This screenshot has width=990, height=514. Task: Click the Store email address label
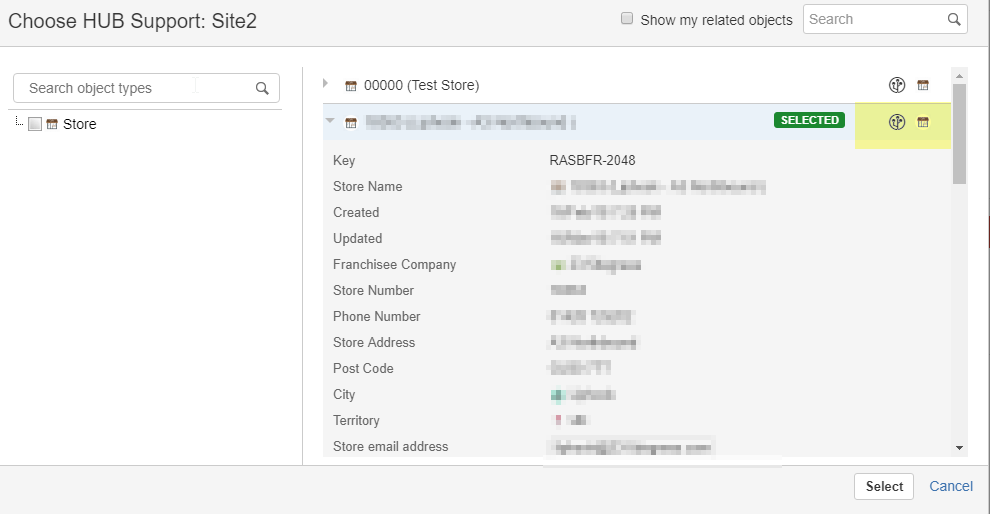390,446
